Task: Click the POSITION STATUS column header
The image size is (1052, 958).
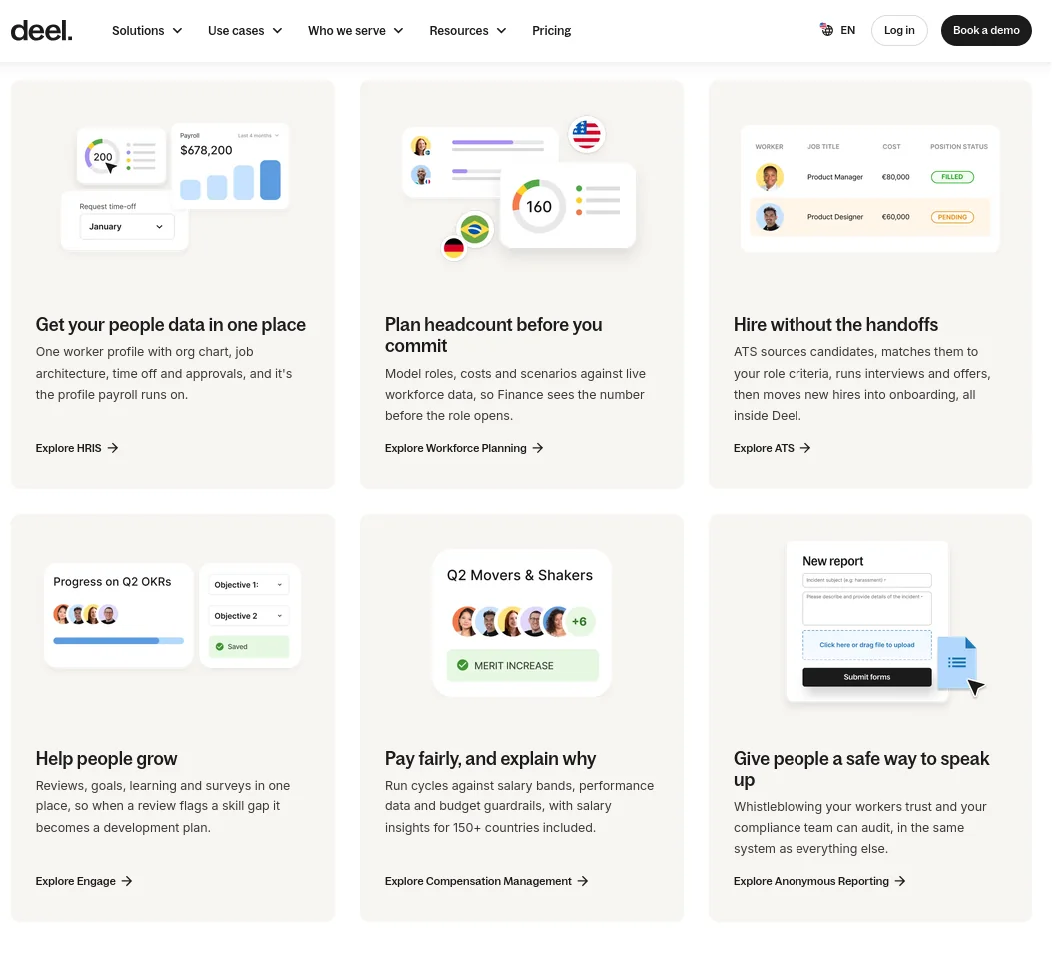Action: (x=959, y=146)
